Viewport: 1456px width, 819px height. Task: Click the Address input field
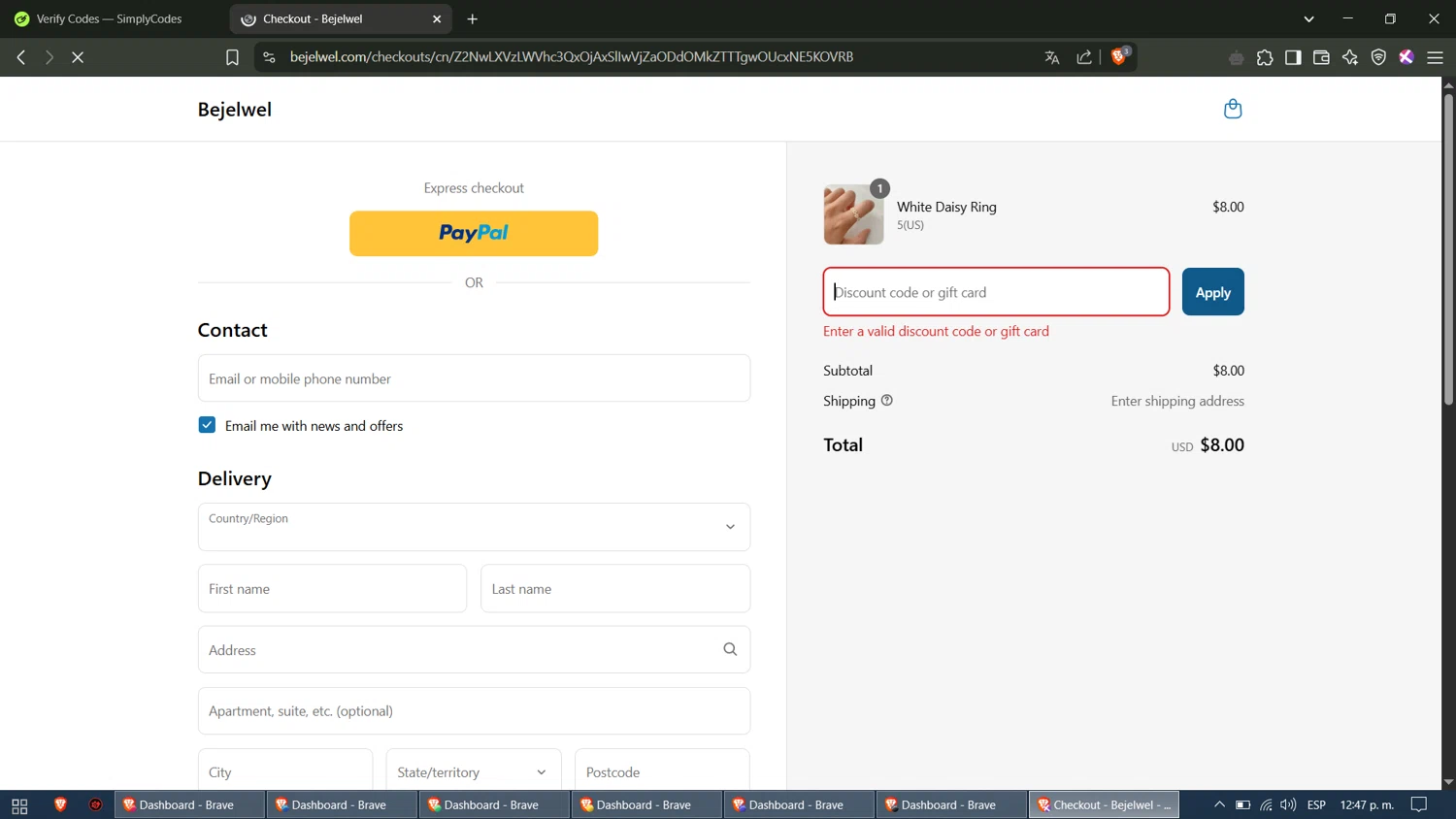coord(474,649)
